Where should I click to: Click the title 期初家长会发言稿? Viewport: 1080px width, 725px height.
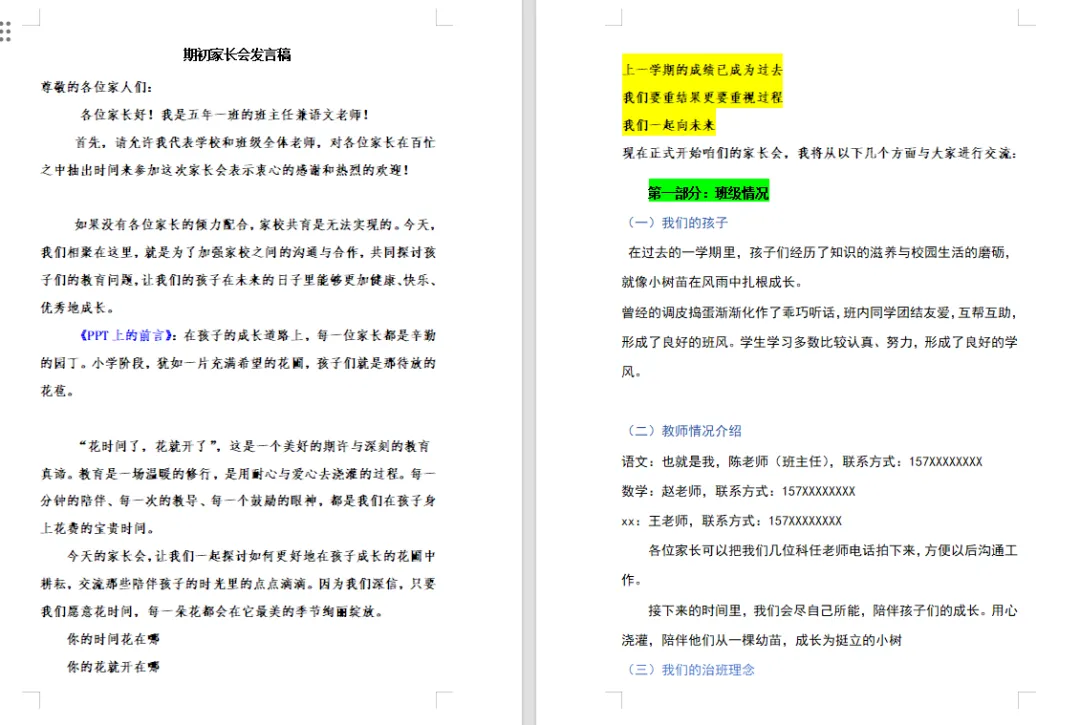(237, 55)
